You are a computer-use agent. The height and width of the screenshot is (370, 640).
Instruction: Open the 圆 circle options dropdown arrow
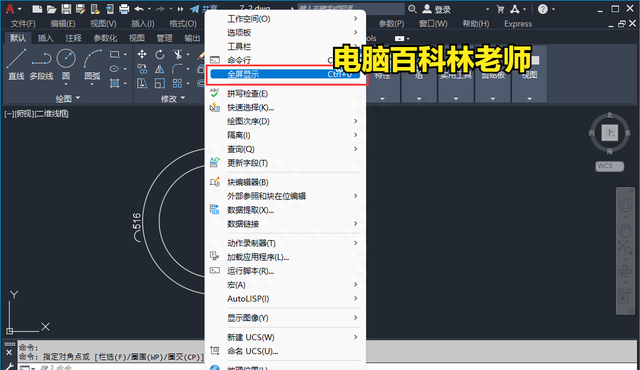(x=66, y=84)
